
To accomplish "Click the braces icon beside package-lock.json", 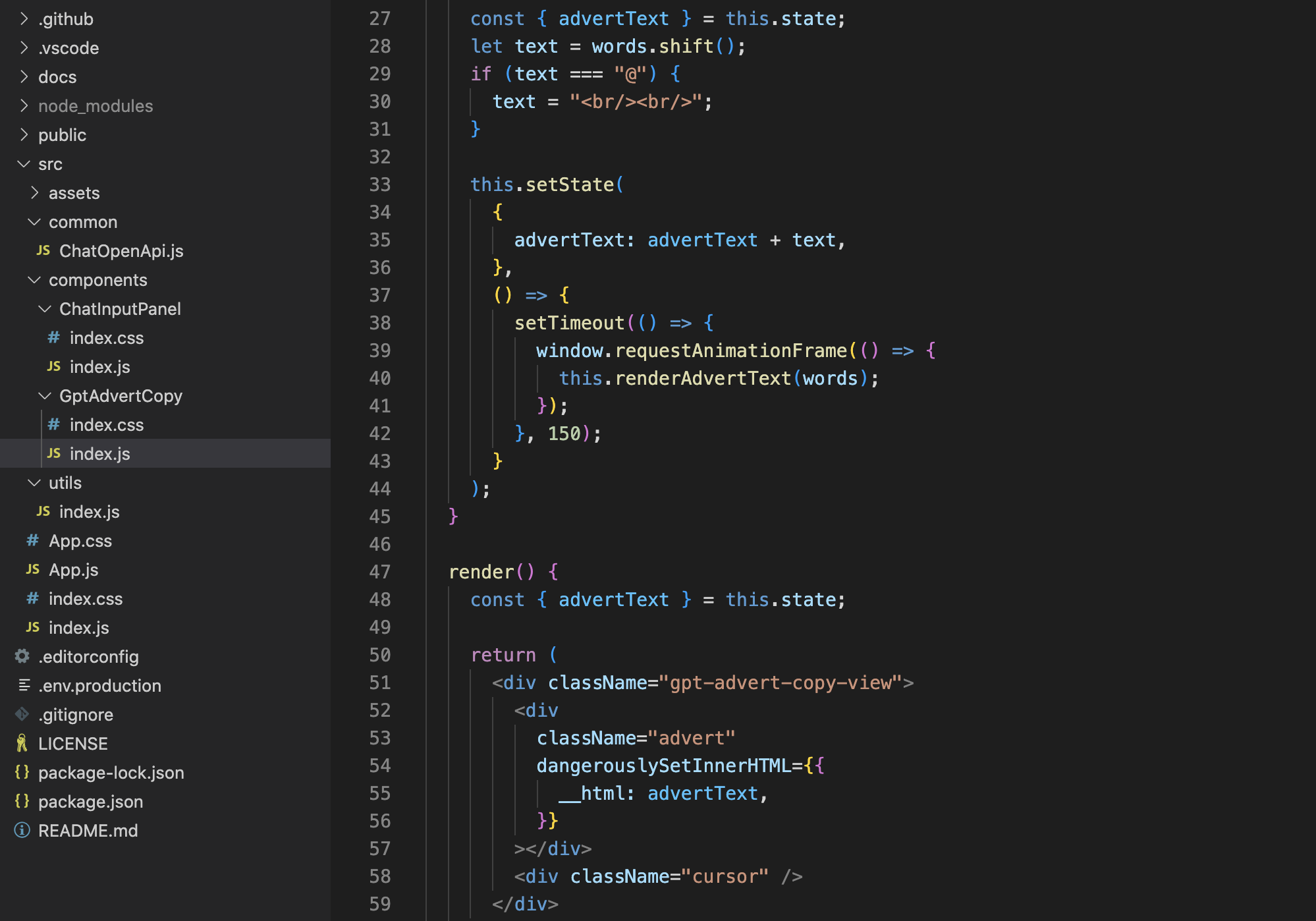I will (x=22, y=772).
